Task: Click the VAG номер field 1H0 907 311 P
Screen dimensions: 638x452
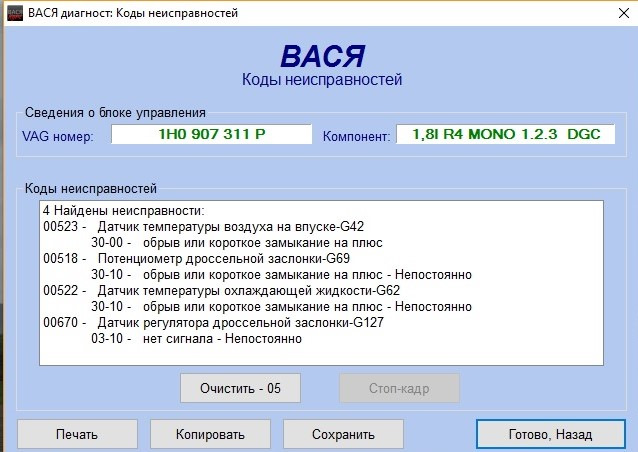Action: tap(212, 134)
